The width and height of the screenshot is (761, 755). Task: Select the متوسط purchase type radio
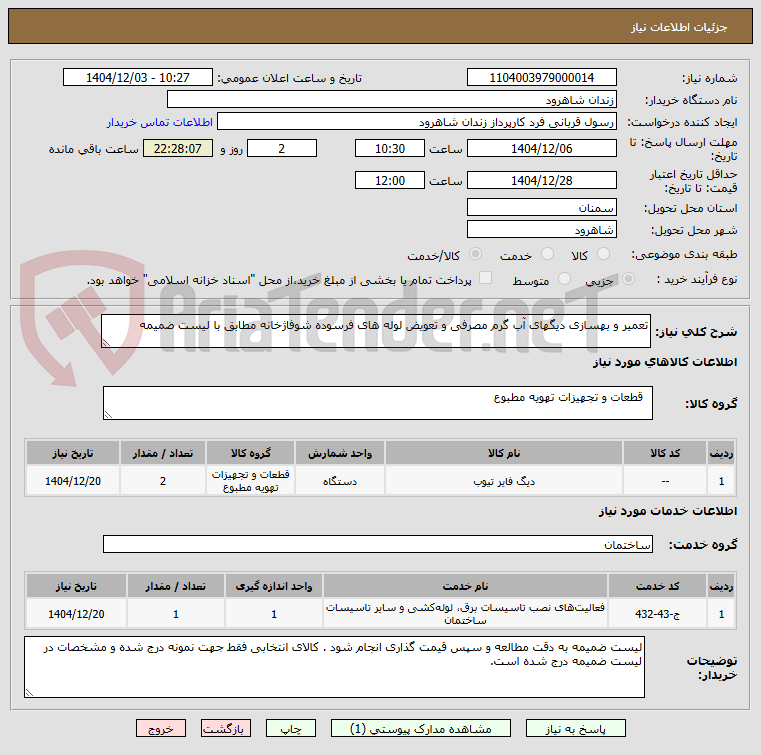click(564, 279)
